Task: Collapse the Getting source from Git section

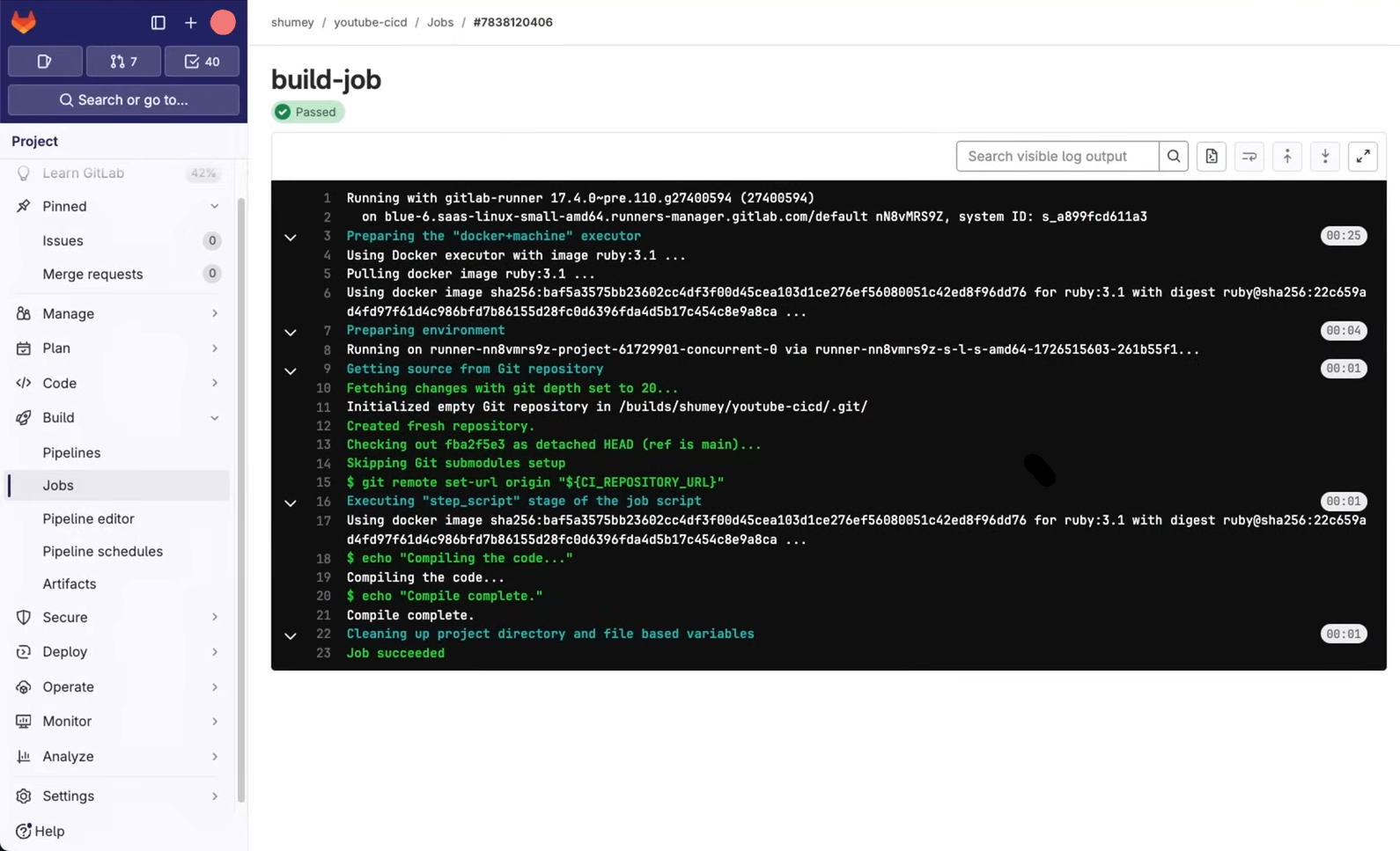Action: pyautogui.click(x=291, y=370)
